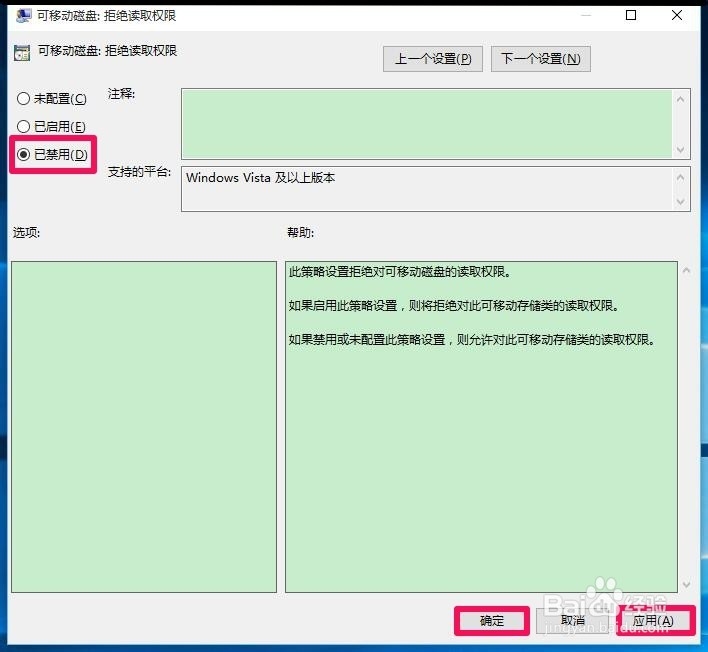708x652 pixels.
Task: Select the 未配置(C) radio button
Action: [x=23, y=98]
